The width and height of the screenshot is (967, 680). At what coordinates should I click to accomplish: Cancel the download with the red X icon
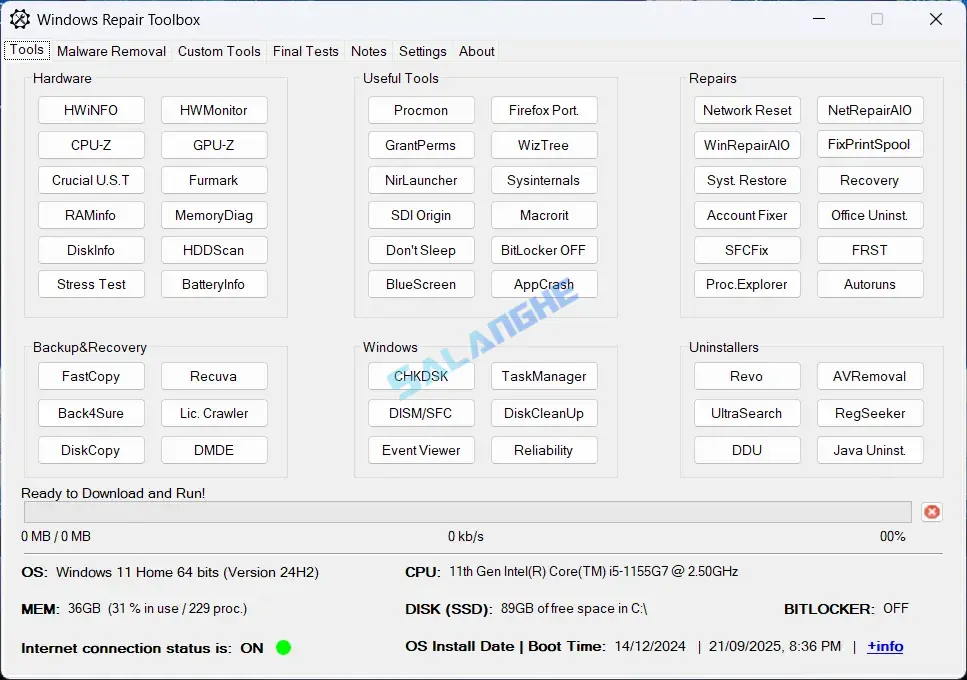point(931,511)
